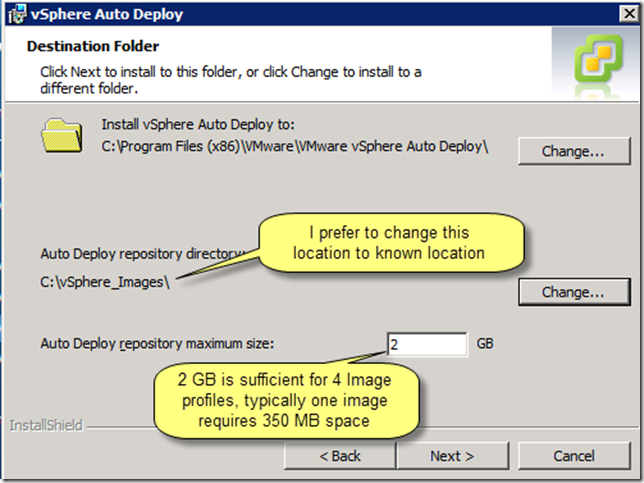Change the Auto Deploy install folder
644x483 pixels.
click(x=574, y=151)
